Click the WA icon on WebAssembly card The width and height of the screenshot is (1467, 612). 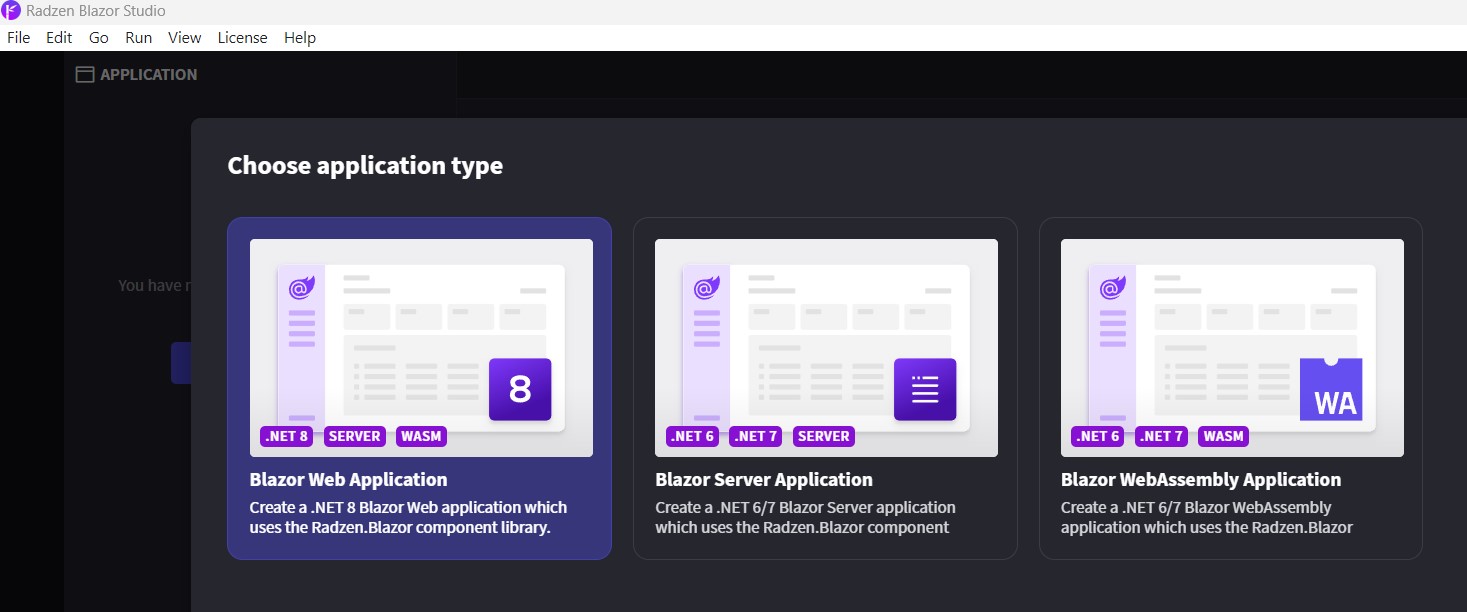point(1331,389)
